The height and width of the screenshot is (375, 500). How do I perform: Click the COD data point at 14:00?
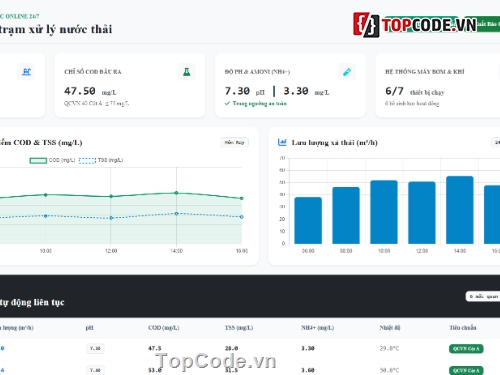[176, 193]
